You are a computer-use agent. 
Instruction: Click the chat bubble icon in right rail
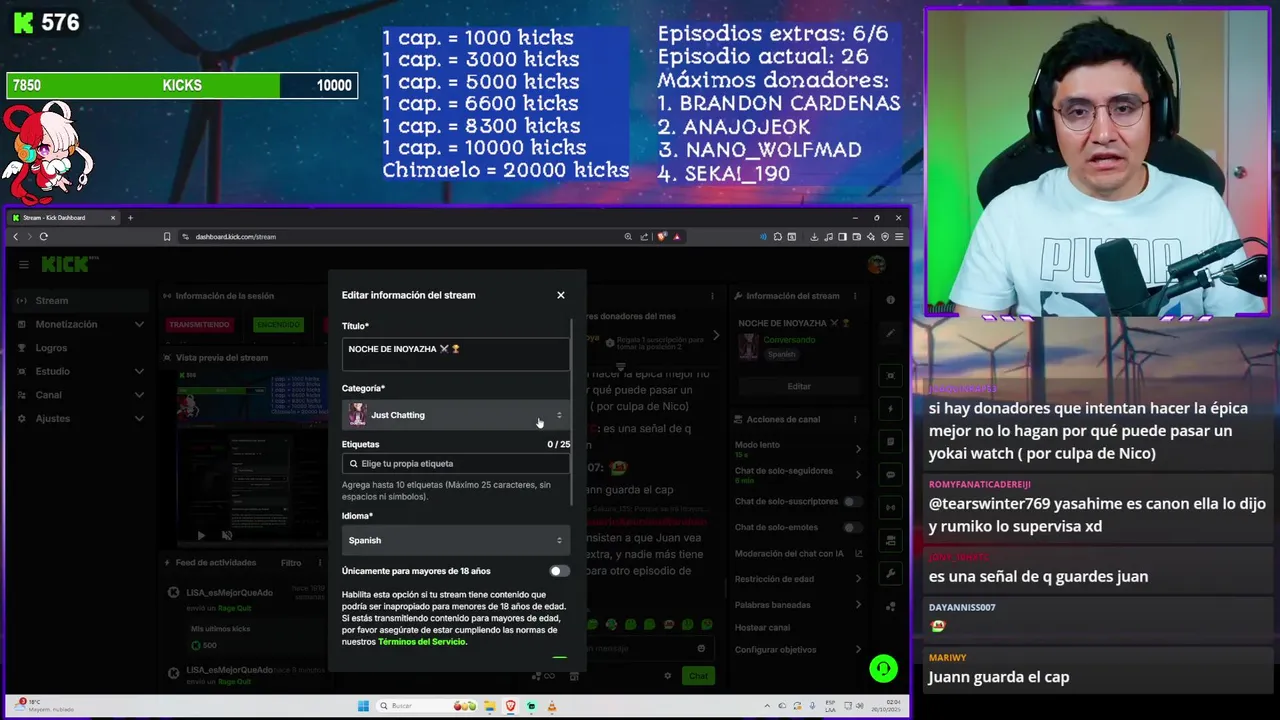tap(890, 474)
